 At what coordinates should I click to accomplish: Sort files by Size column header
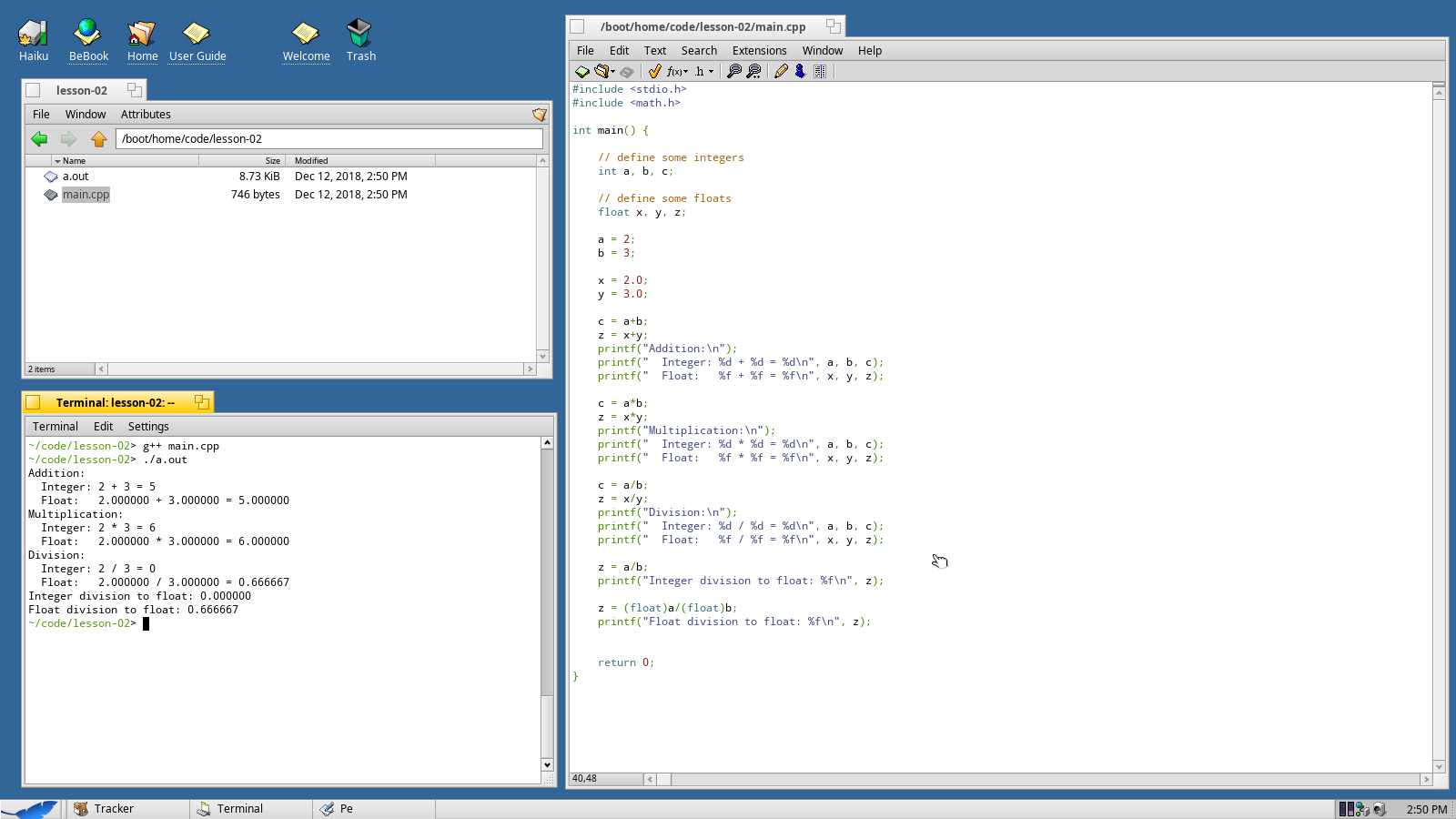(242, 160)
